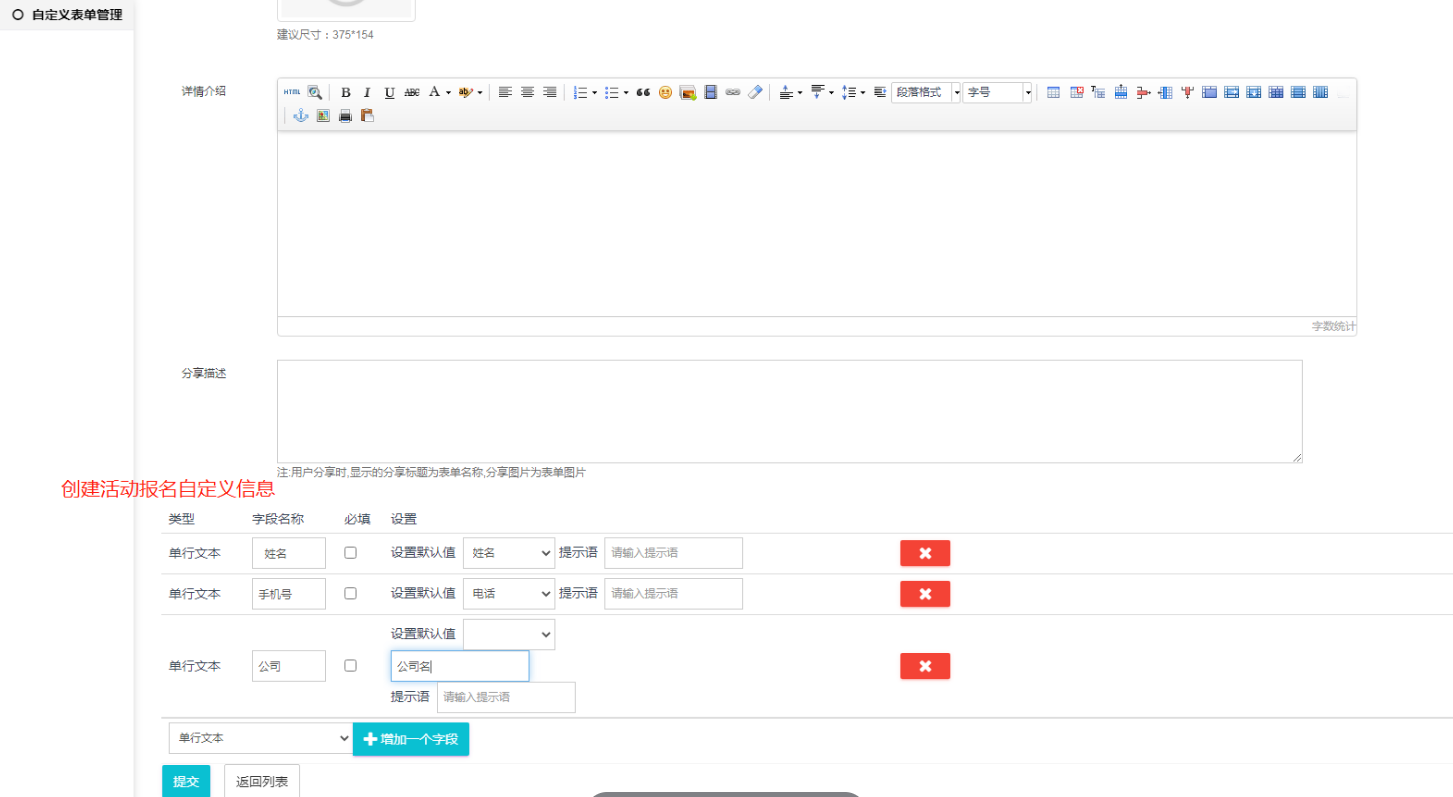Enable the 必填 checkbox in the 公司 row
Image resolution: width=1453 pixels, height=797 pixels.
coord(350,666)
